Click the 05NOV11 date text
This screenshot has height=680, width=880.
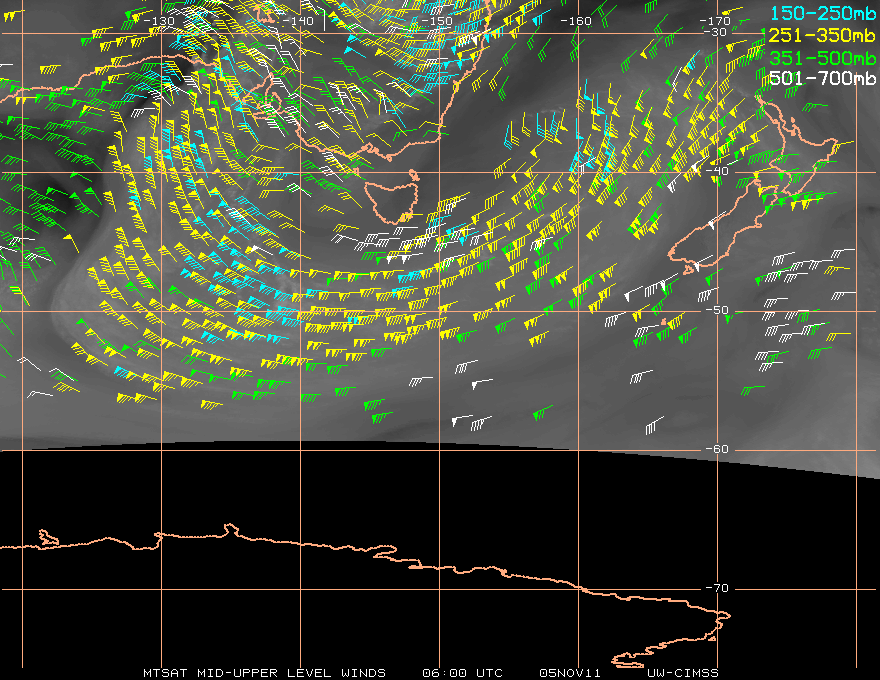tap(570, 673)
